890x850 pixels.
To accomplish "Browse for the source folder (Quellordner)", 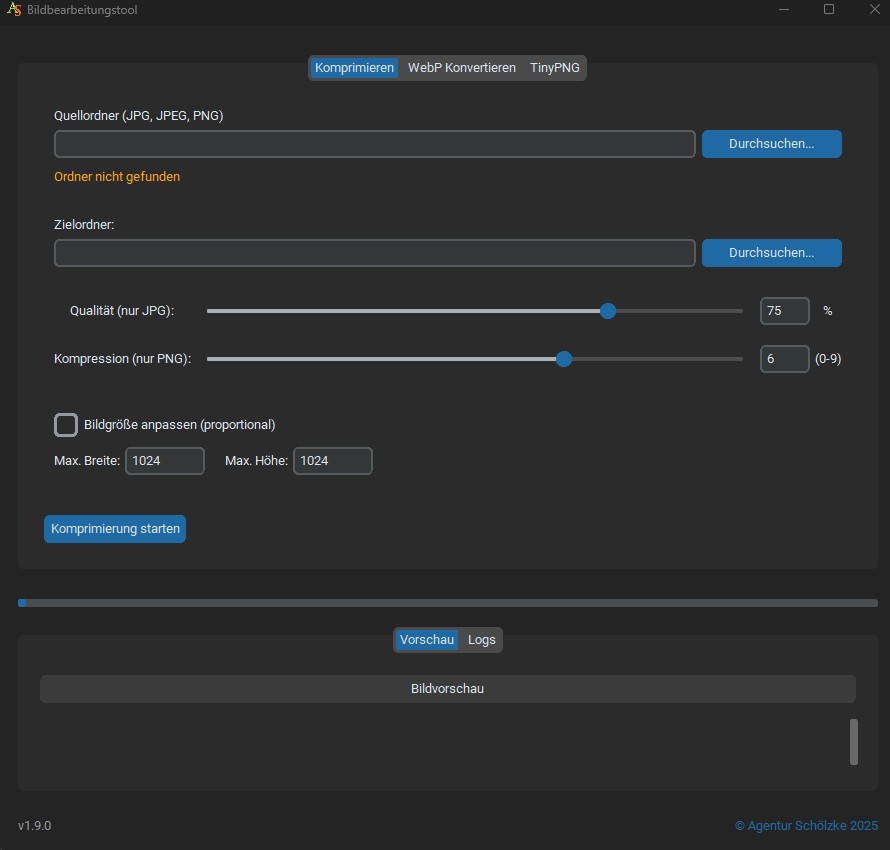I will [x=771, y=144].
